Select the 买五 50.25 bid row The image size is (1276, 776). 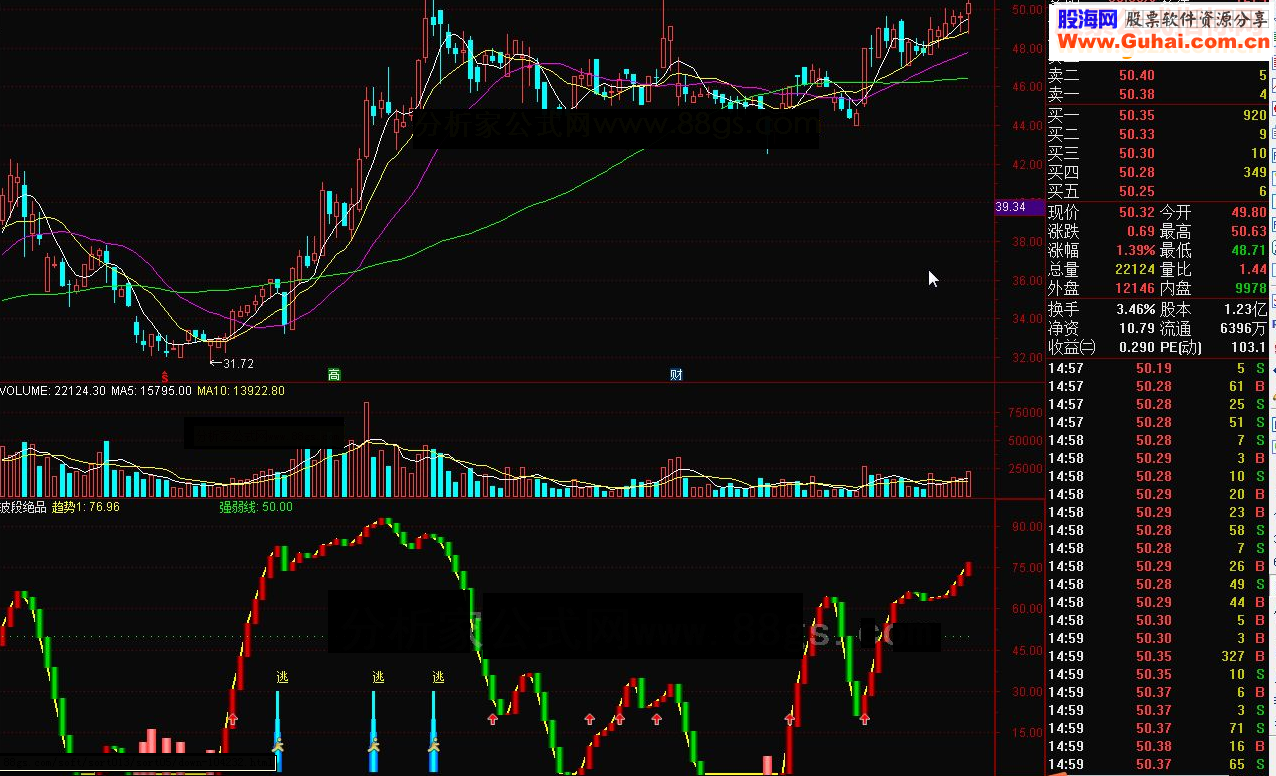[1157, 191]
